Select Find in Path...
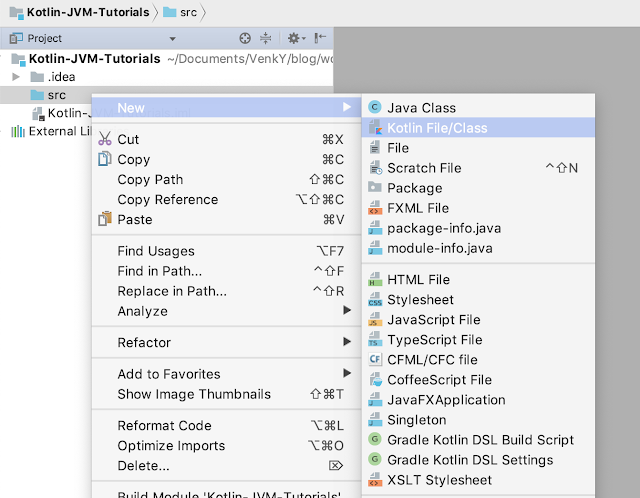This screenshot has width=640, height=498. [227, 271]
